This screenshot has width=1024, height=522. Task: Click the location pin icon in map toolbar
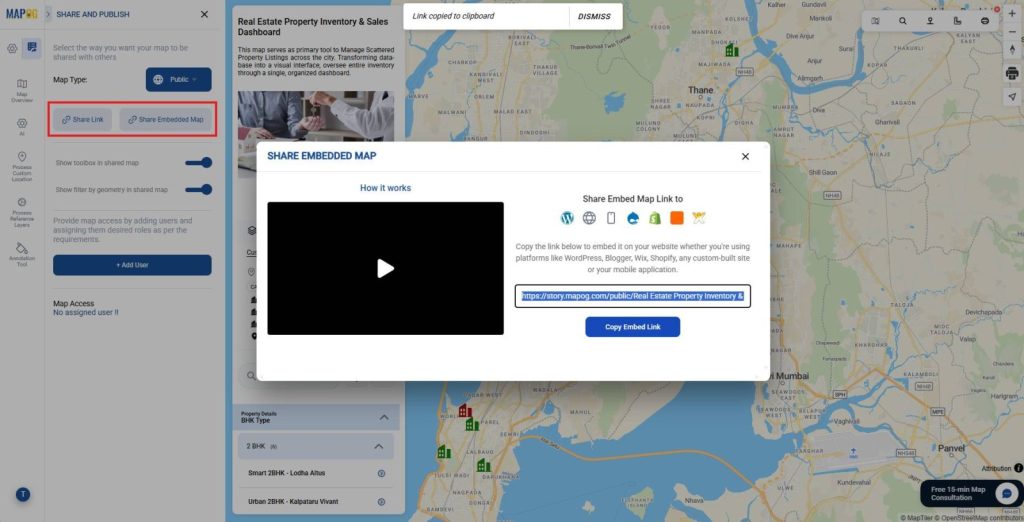(930, 21)
